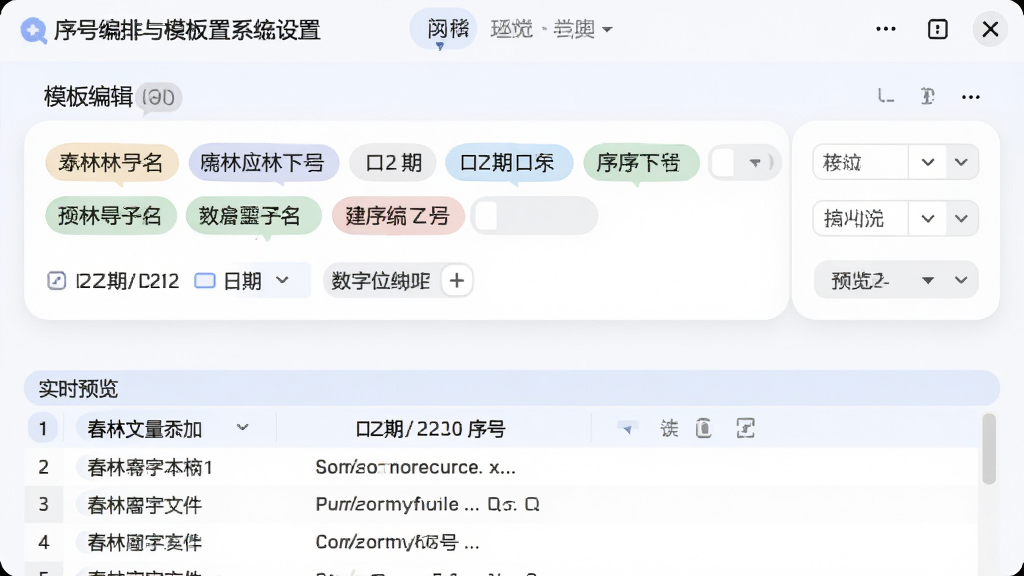
Task: Click the 预览2- dropdown end chevron
Action: click(961, 280)
